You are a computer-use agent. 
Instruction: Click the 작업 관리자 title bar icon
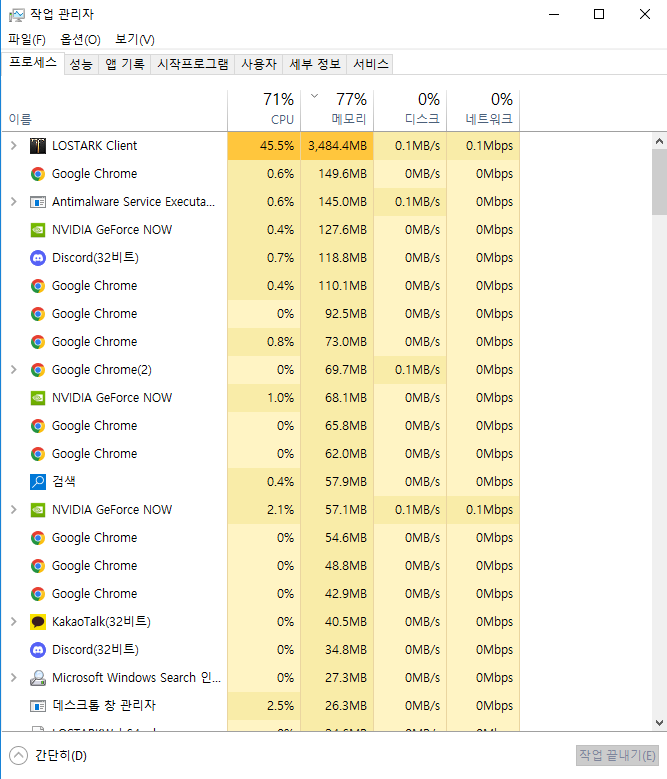pyautogui.click(x=16, y=14)
